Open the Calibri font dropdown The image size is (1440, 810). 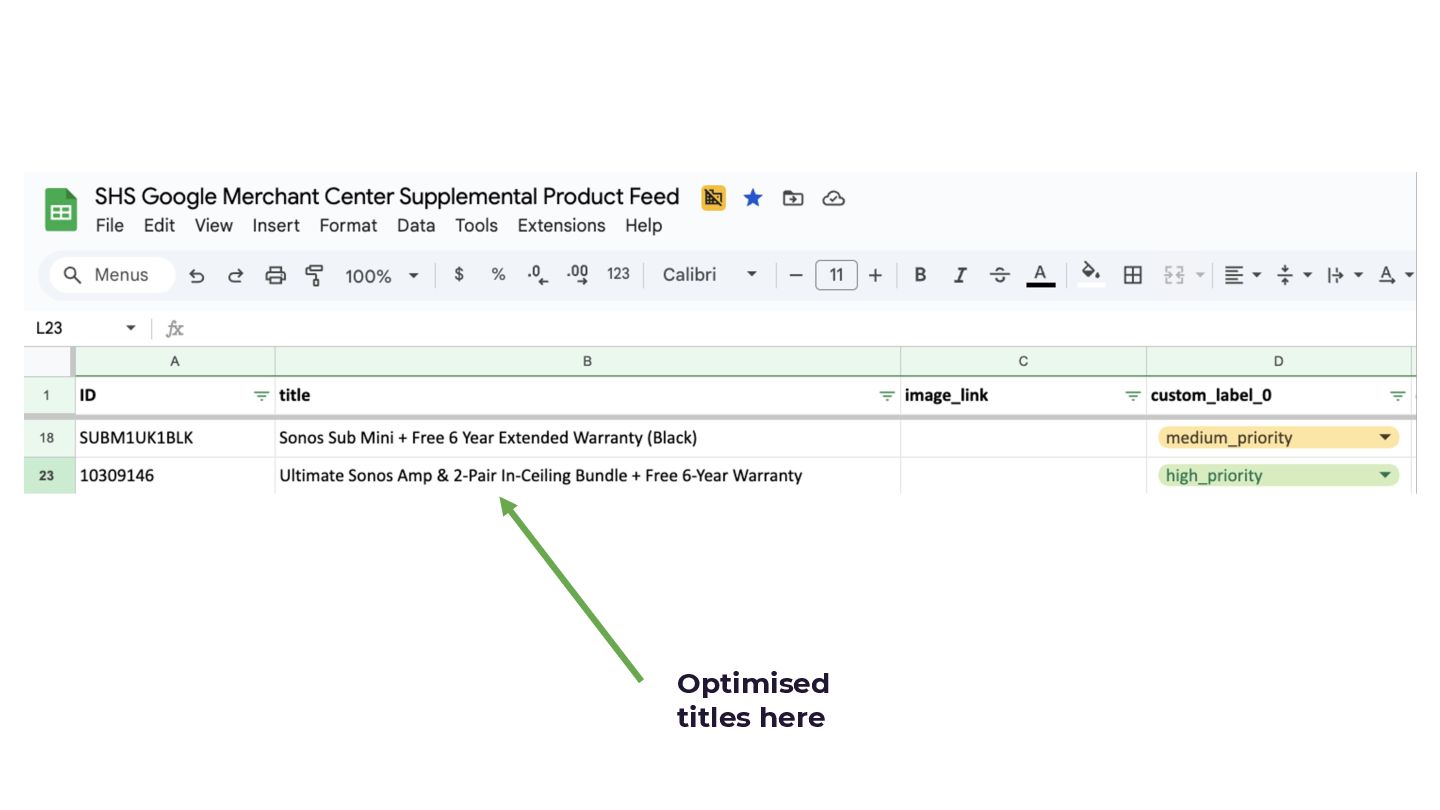[x=710, y=275]
